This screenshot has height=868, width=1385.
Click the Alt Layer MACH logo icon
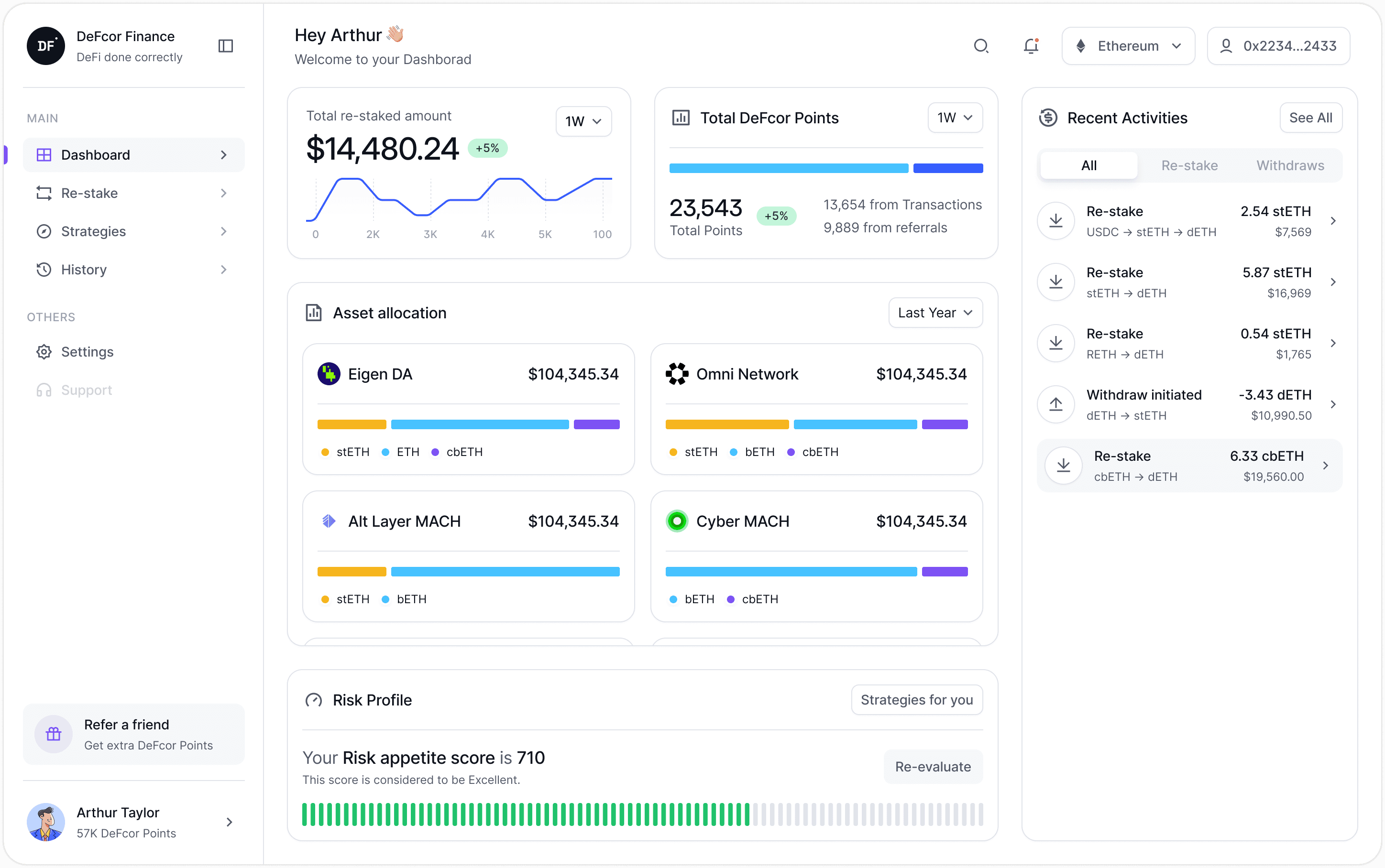point(329,521)
